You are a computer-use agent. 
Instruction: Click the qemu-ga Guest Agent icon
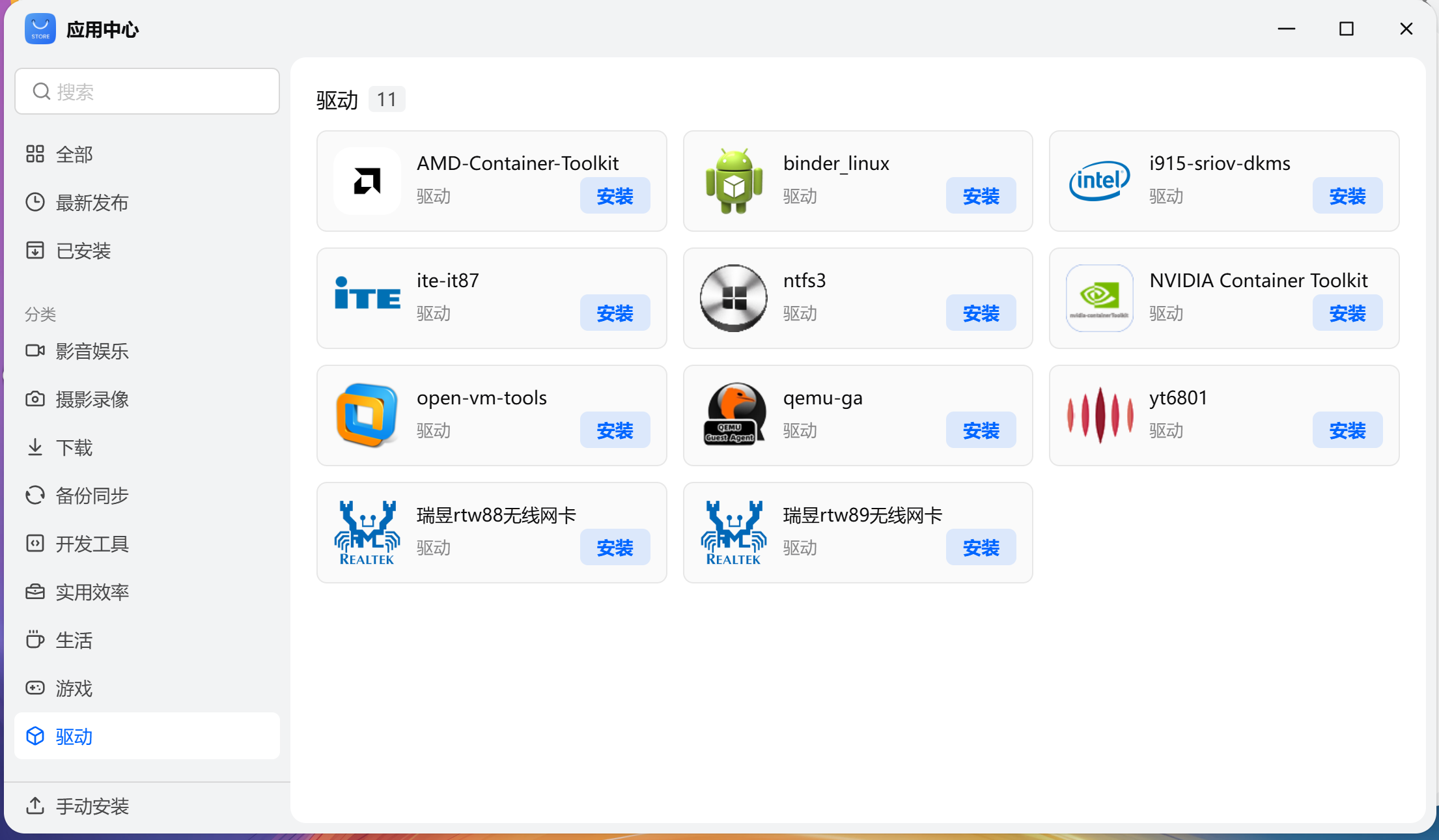pyautogui.click(x=733, y=415)
